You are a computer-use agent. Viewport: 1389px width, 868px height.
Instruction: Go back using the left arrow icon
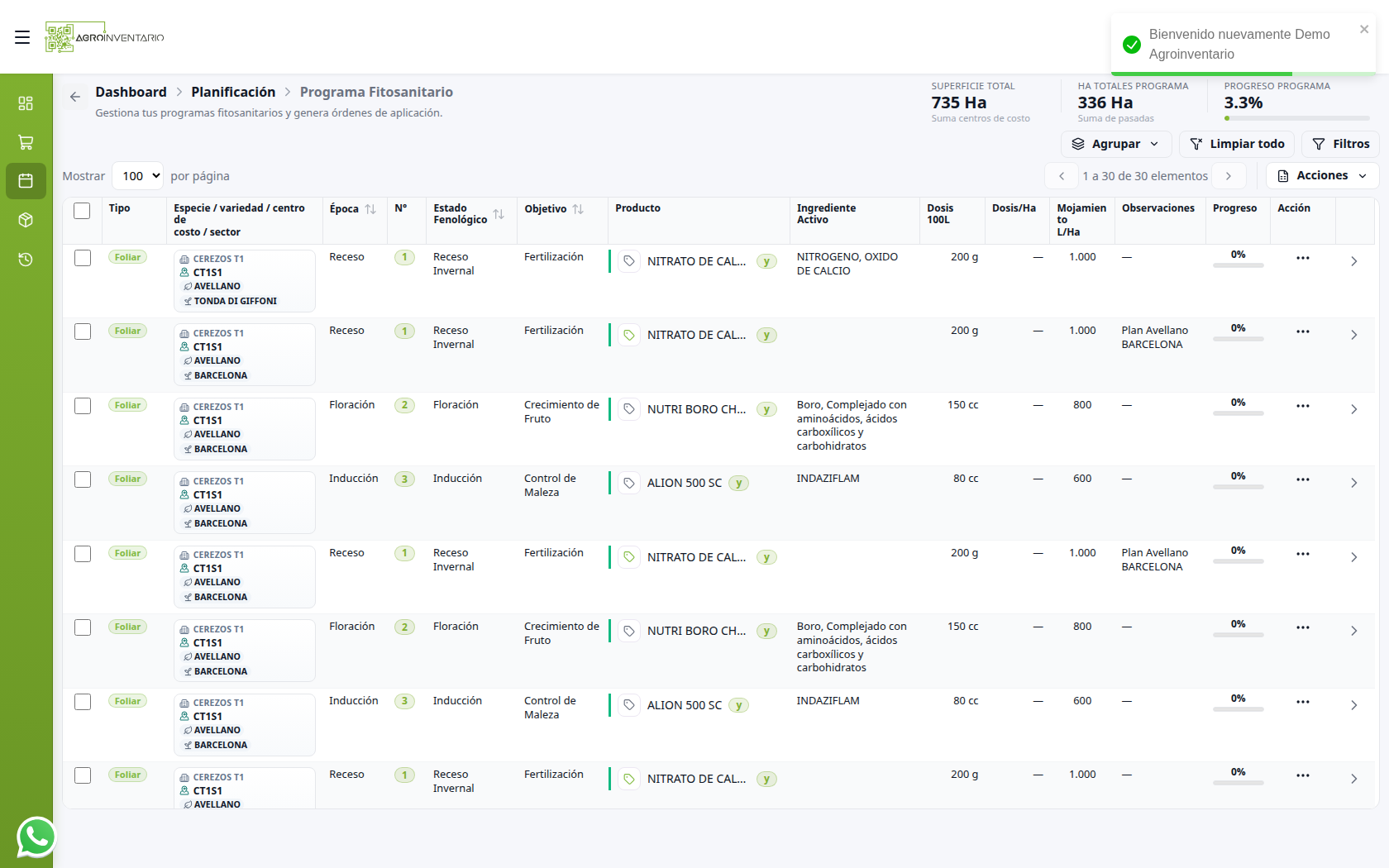coord(75,97)
